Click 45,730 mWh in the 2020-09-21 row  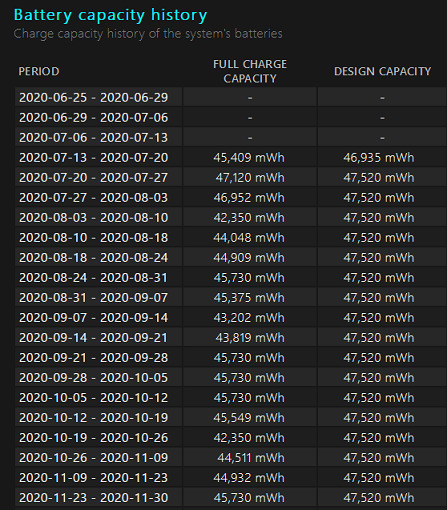[249, 358]
